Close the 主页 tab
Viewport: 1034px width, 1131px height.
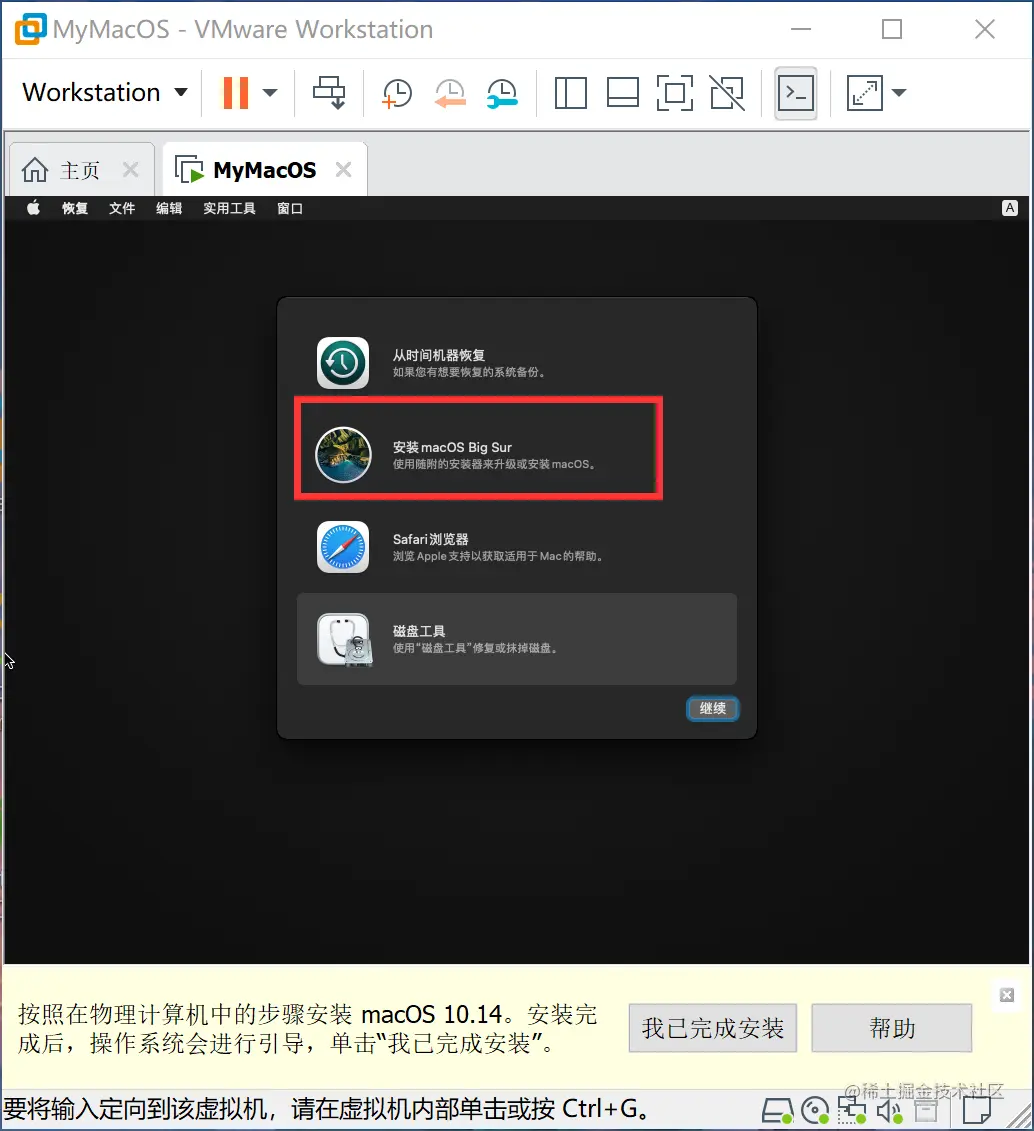pos(131,170)
